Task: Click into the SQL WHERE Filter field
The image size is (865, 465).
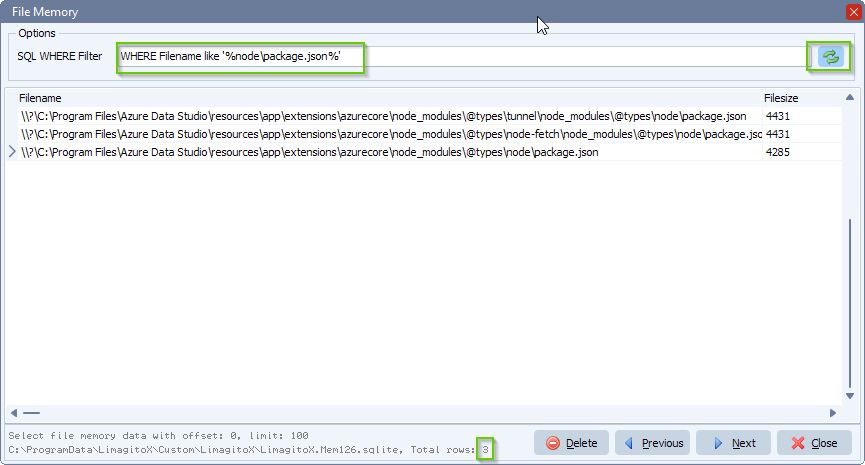Action: coord(462,56)
